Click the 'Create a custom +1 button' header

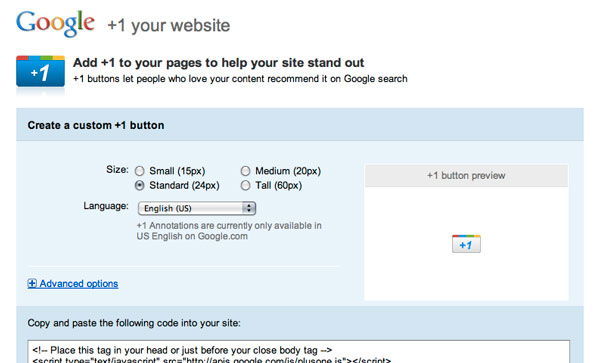96,125
